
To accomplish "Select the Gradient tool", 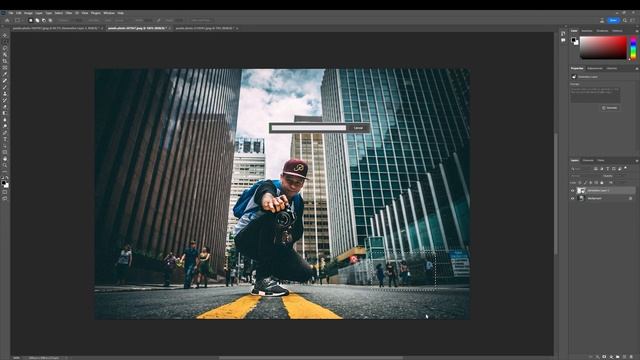I will (x=5, y=113).
